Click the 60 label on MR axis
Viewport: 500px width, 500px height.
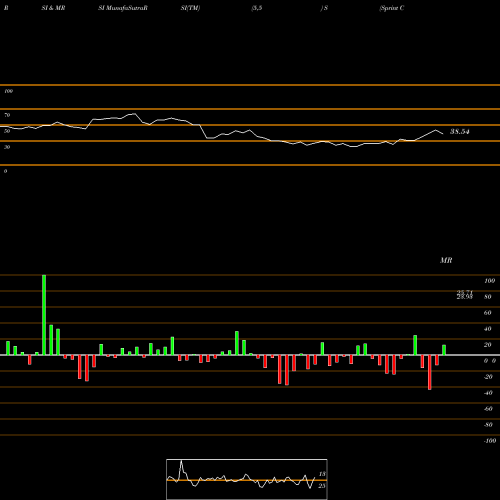pos(488,313)
